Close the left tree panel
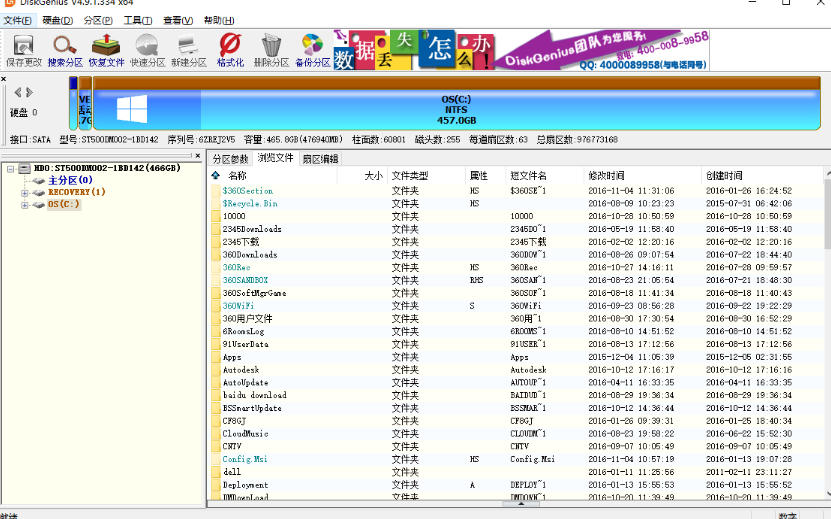 click(x=198, y=156)
